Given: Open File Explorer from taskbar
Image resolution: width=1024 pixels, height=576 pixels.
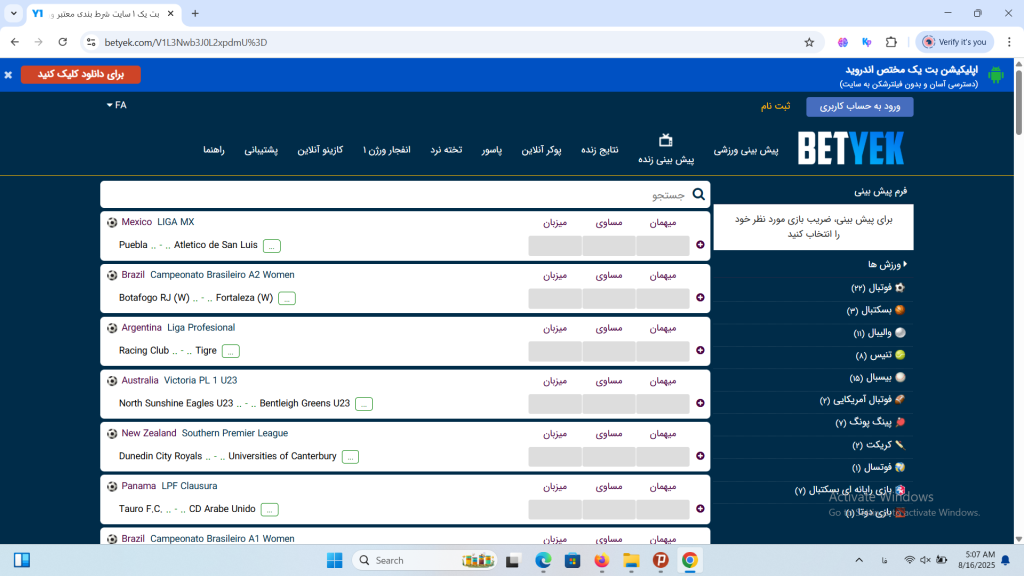Looking at the screenshot, I should tap(631, 560).
